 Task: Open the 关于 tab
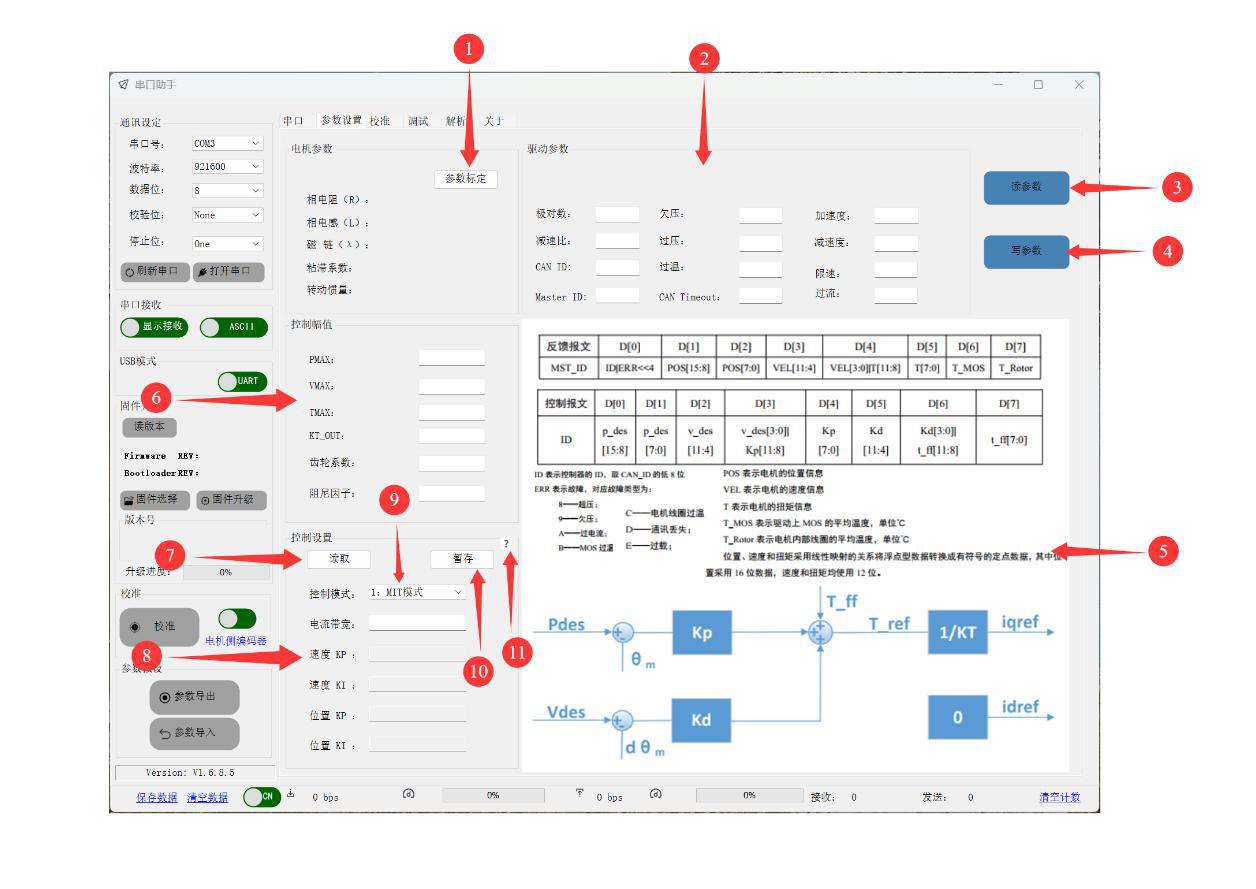tap(494, 121)
